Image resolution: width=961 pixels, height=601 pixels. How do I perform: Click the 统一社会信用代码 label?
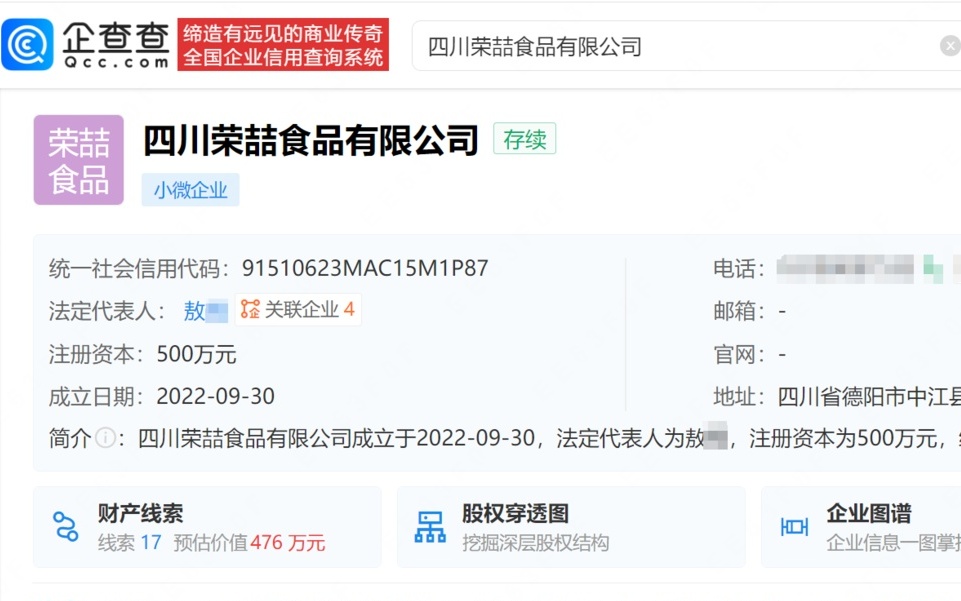pyautogui.click(x=139, y=268)
